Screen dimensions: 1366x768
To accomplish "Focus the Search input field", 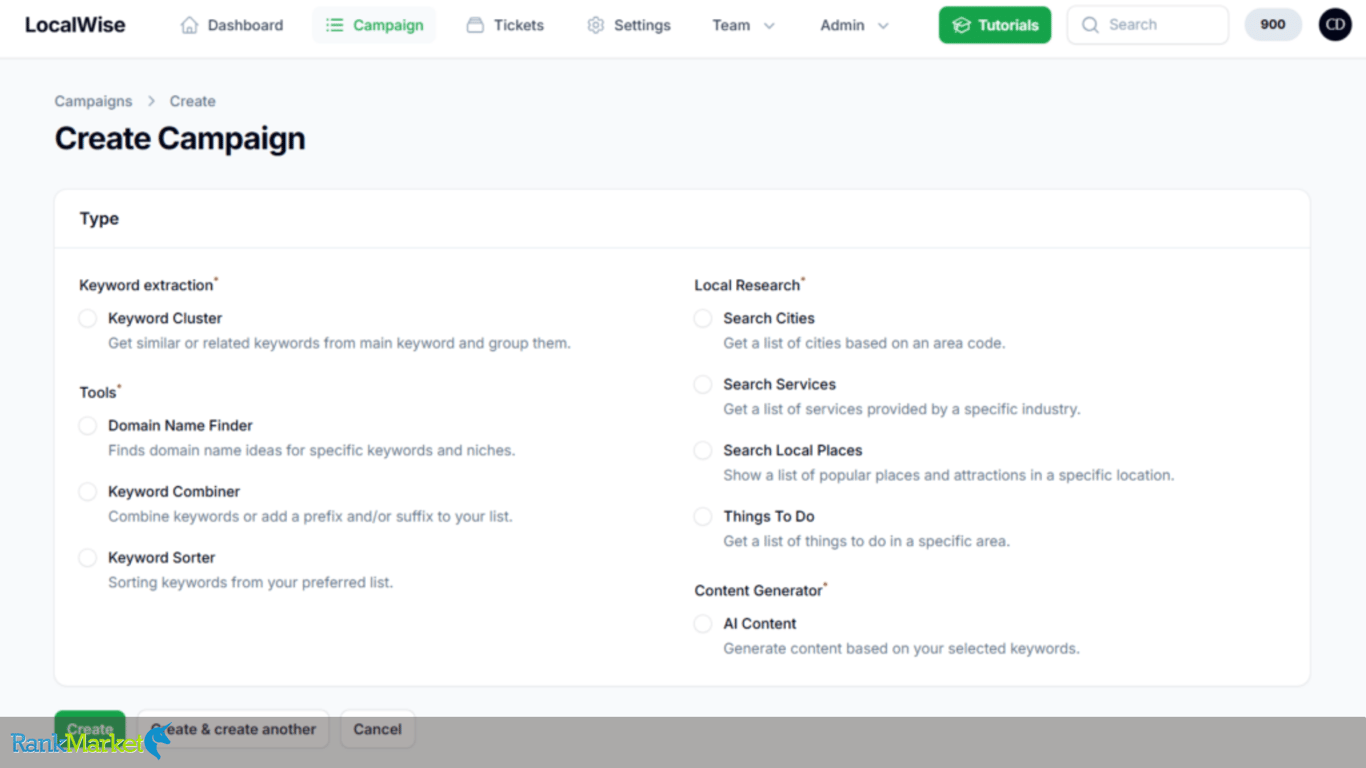I will (x=1148, y=25).
